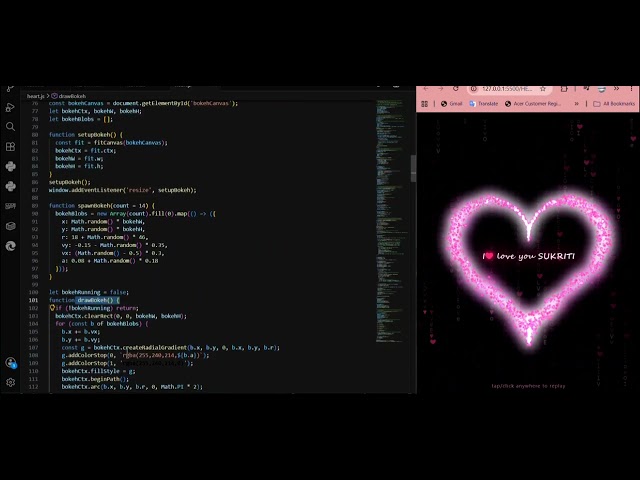Image resolution: width=640 pixels, height=480 pixels.
Task: Open the database-style icon in activity bar
Action: coord(10,226)
